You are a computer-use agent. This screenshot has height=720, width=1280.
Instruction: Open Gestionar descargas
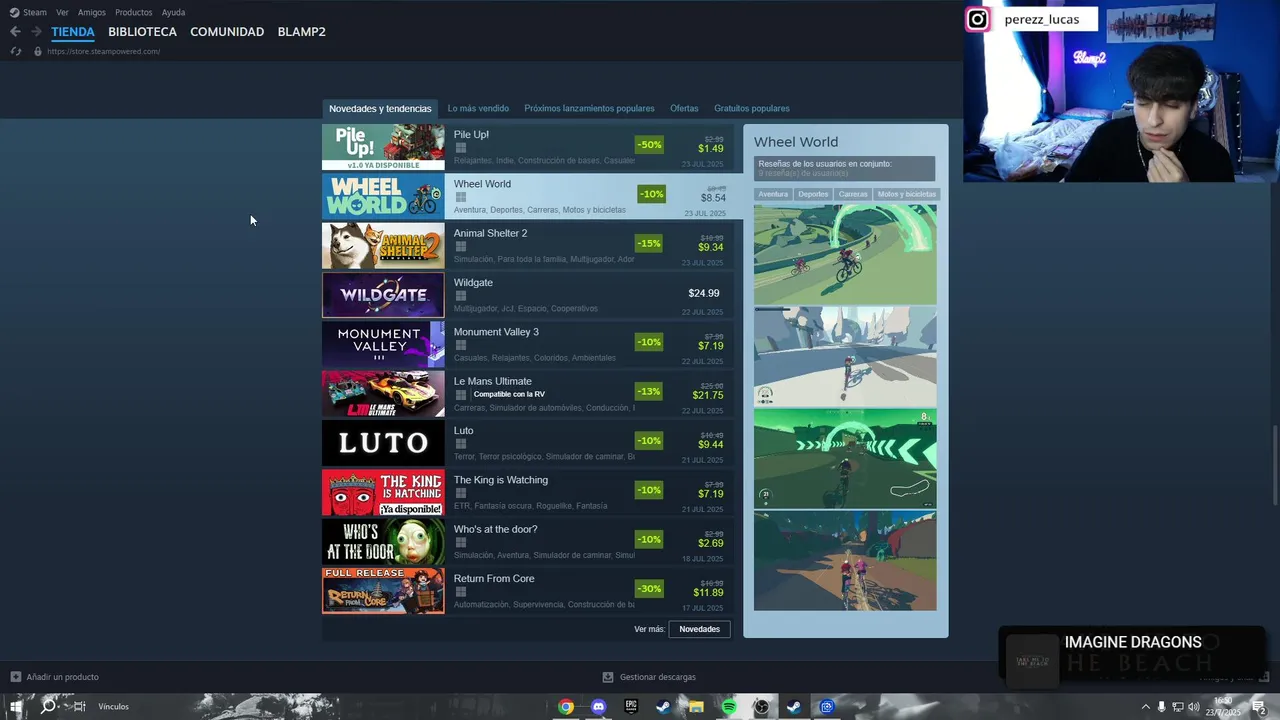pos(657,677)
